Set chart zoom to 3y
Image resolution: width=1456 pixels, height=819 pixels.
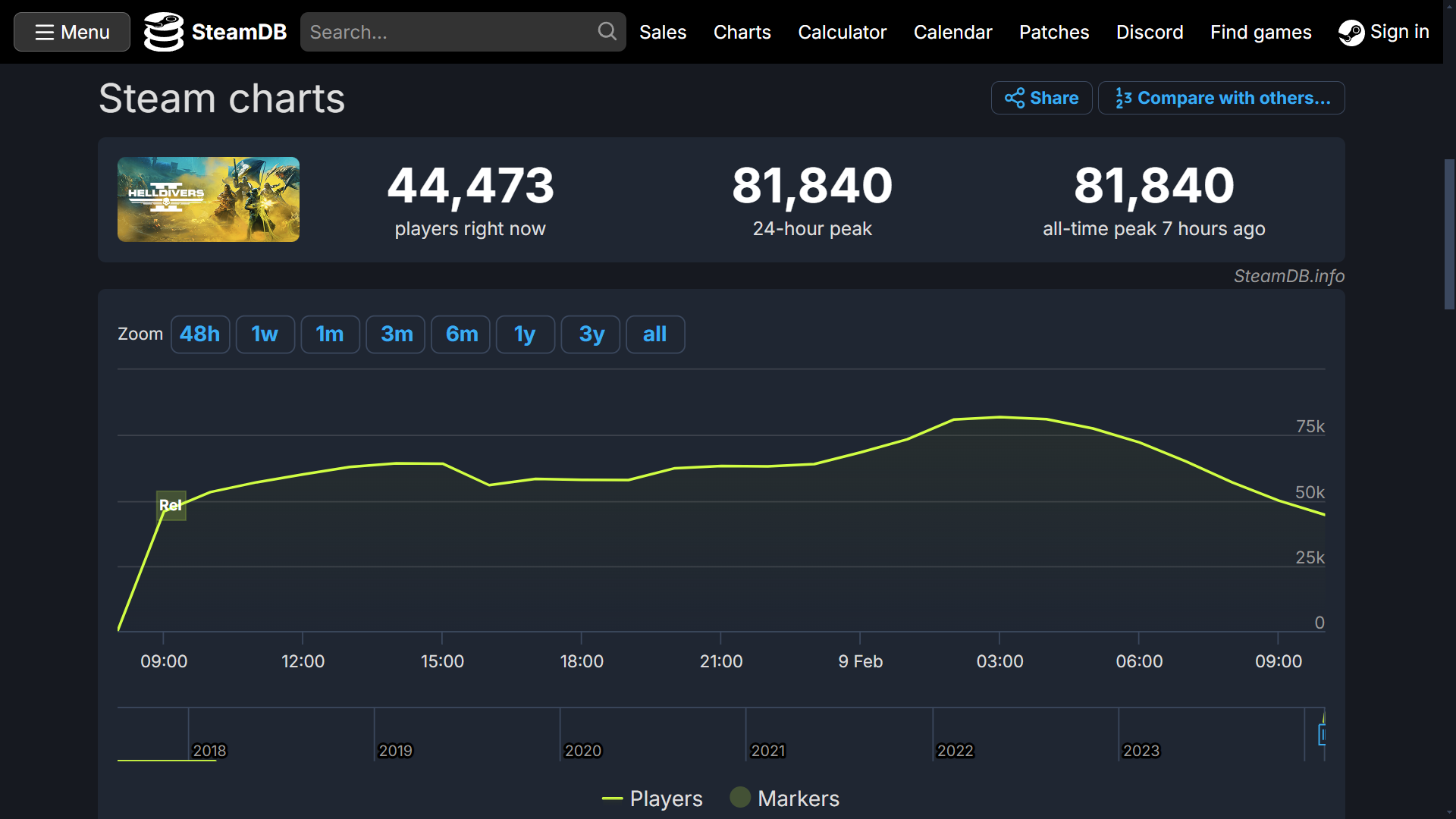[x=591, y=334]
